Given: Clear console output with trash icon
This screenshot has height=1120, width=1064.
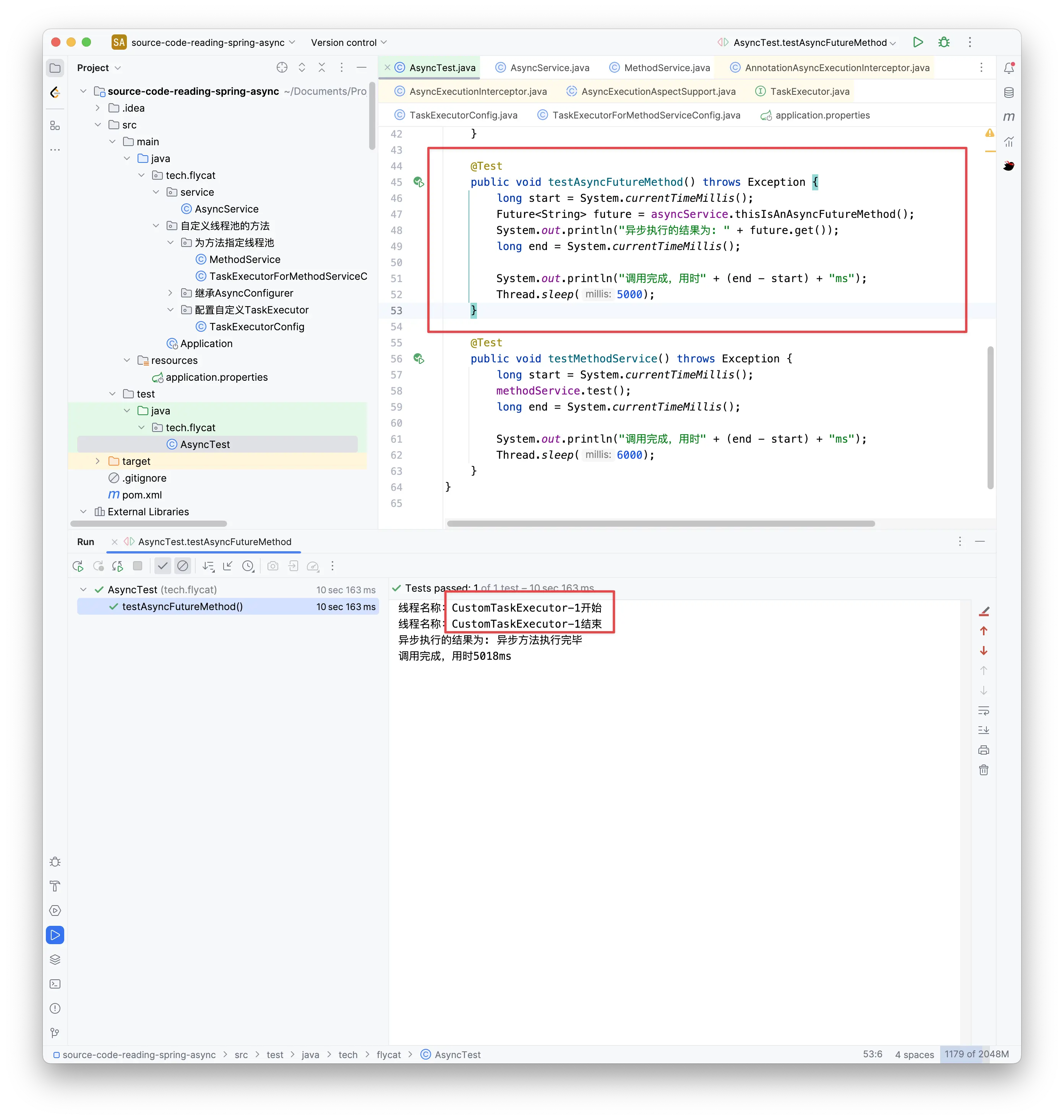Looking at the screenshot, I should 983,770.
